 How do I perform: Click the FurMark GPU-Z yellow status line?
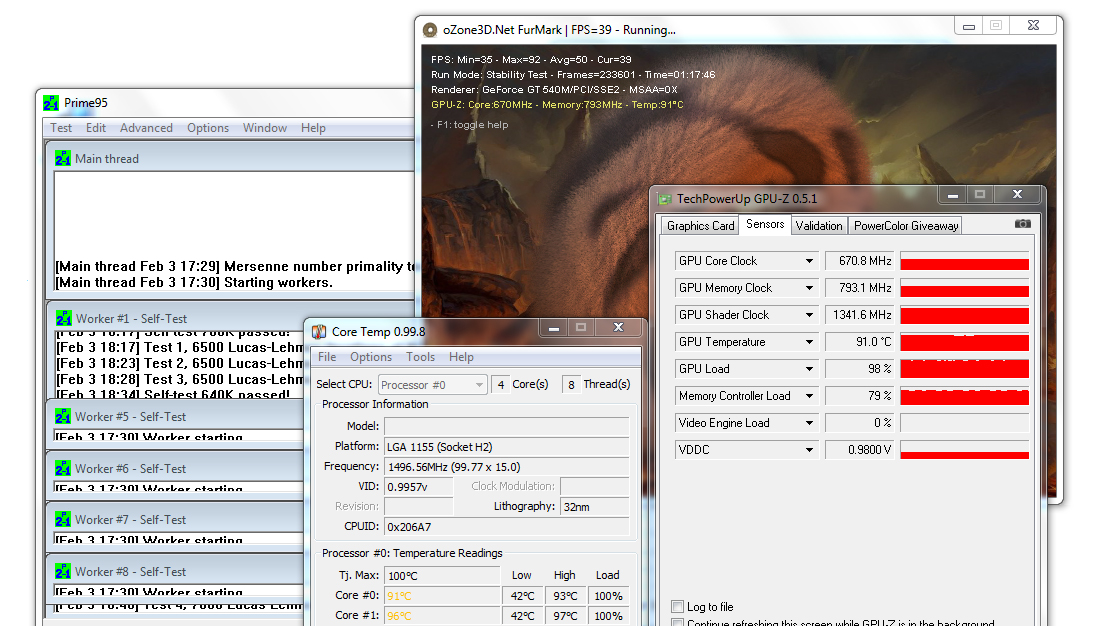click(x=557, y=105)
